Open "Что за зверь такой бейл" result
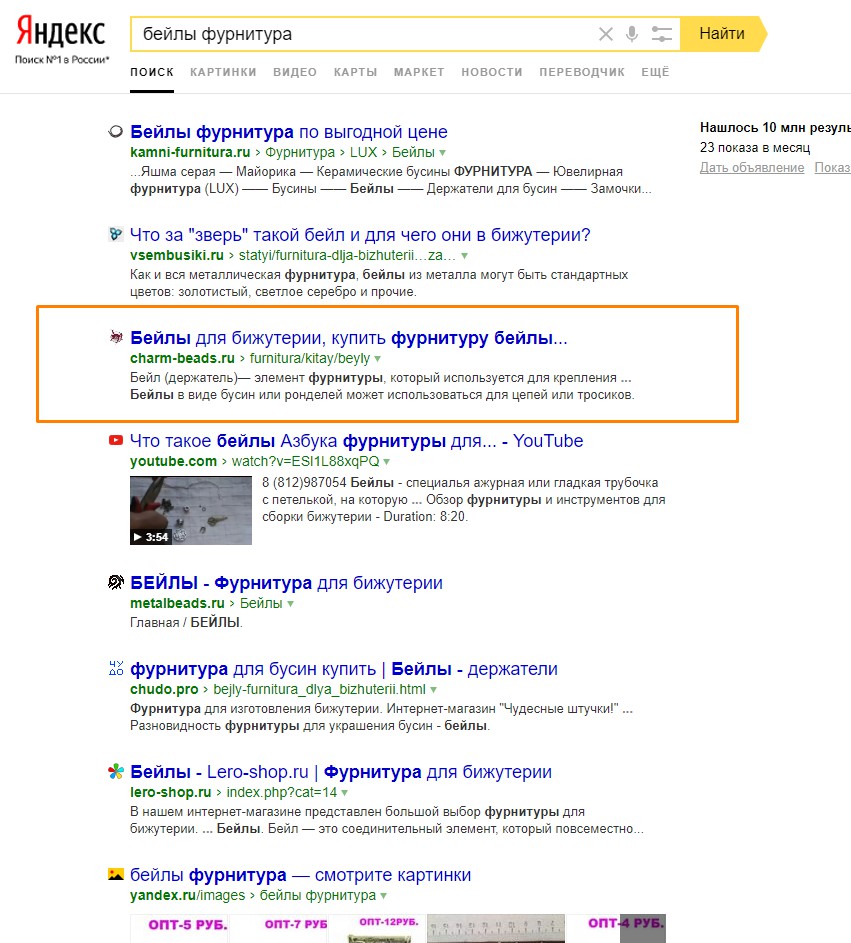Screen dimensions: 851x943 tap(360, 235)
